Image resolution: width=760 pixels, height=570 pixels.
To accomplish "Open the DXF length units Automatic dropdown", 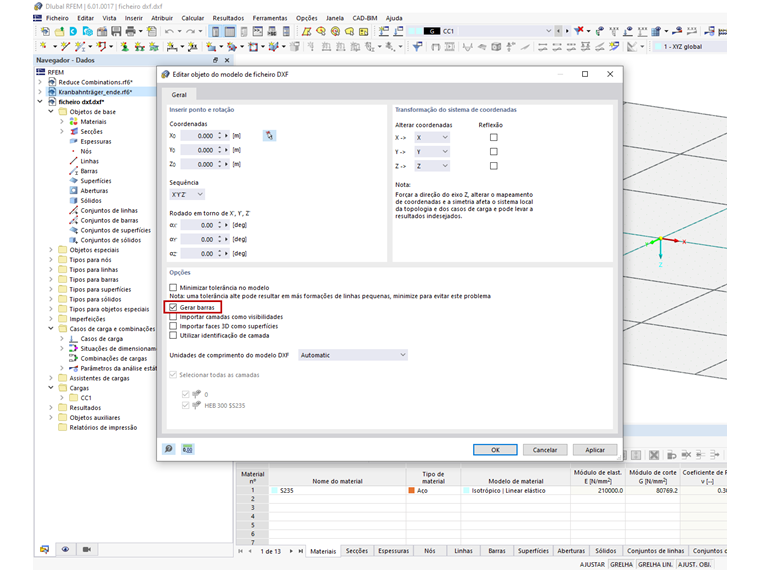I will (353, 355).
